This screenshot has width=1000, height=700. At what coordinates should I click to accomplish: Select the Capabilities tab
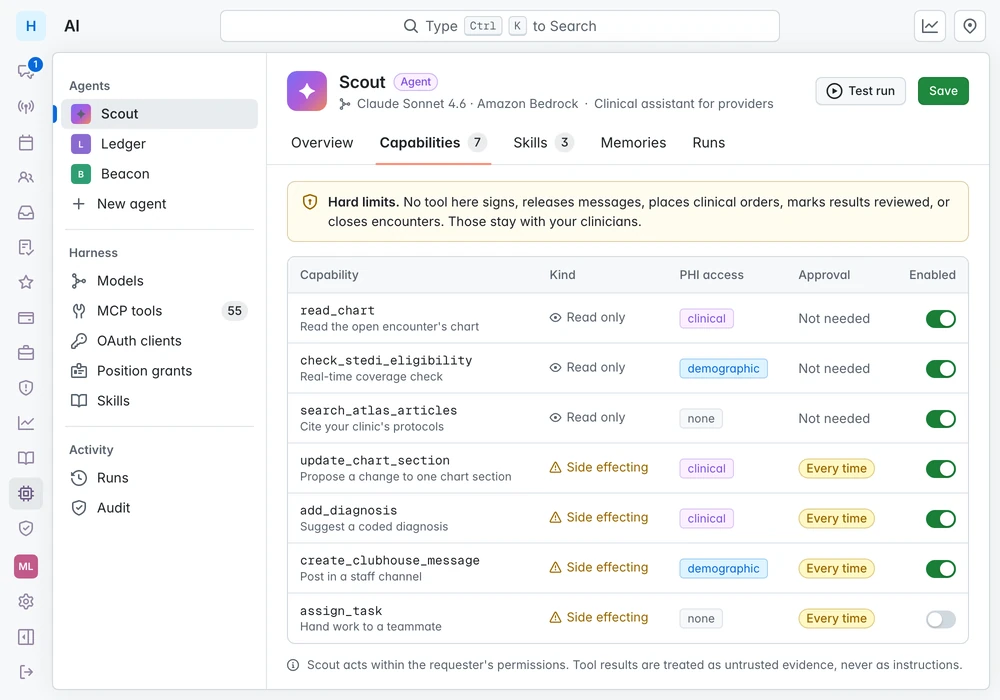coord(433,143)
